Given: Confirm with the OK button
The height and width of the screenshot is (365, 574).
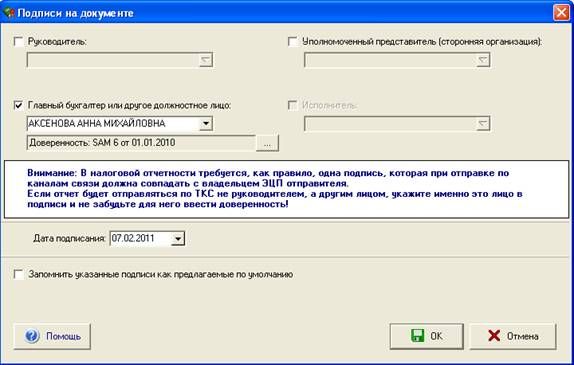Looking at the screenshot, I should coord(426,336).
